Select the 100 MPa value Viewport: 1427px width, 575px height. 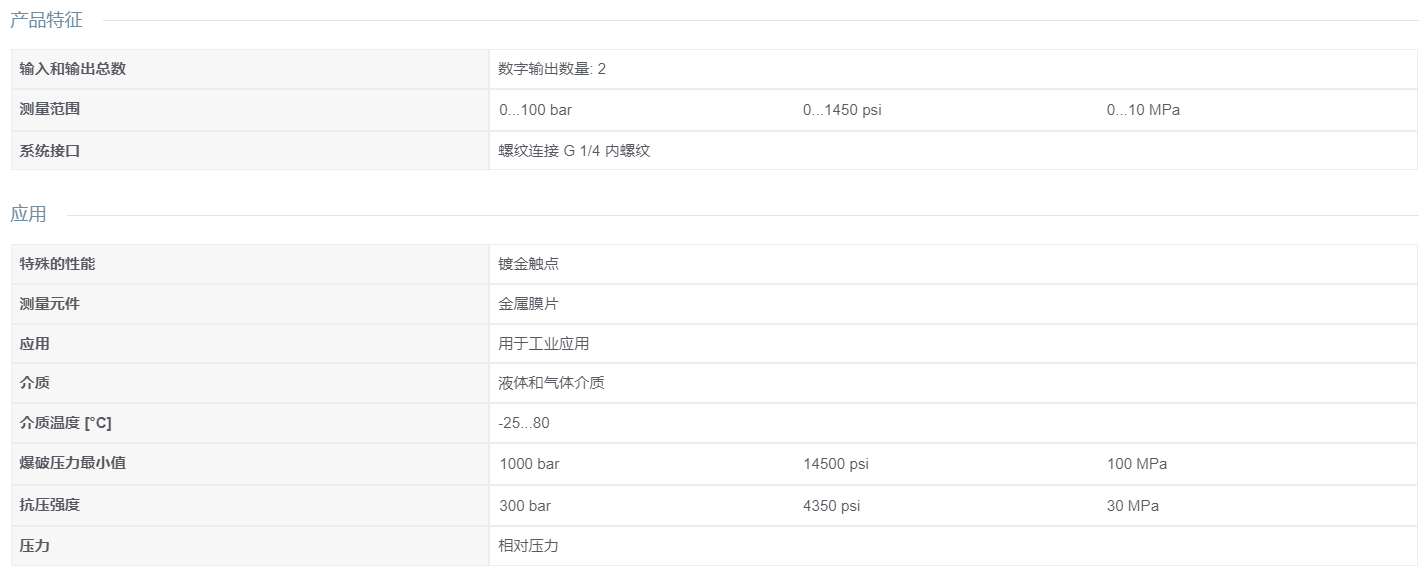coord(1137,464)
